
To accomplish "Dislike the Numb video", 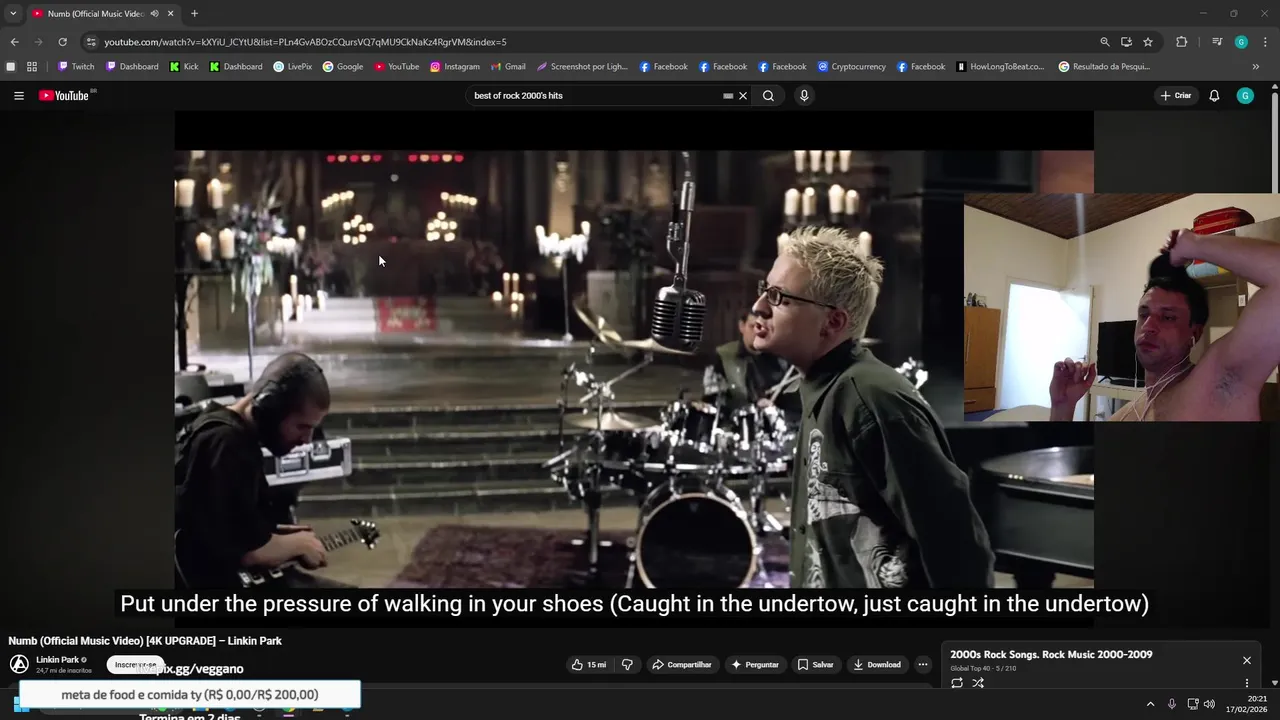I will click(x=627, y=665).
